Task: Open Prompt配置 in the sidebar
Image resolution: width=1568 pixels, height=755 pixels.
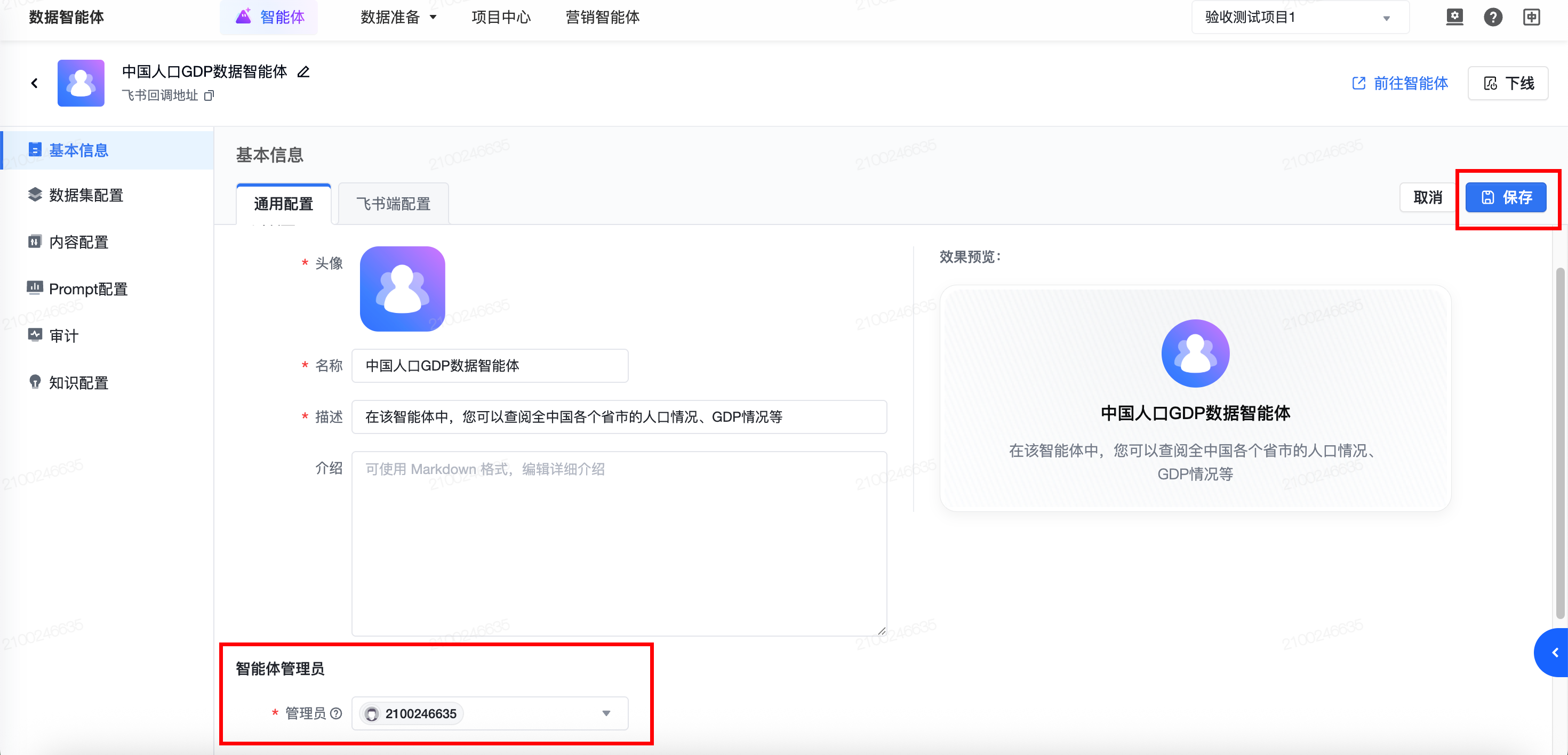Action: pyautogui.click(x=88, y=289)
